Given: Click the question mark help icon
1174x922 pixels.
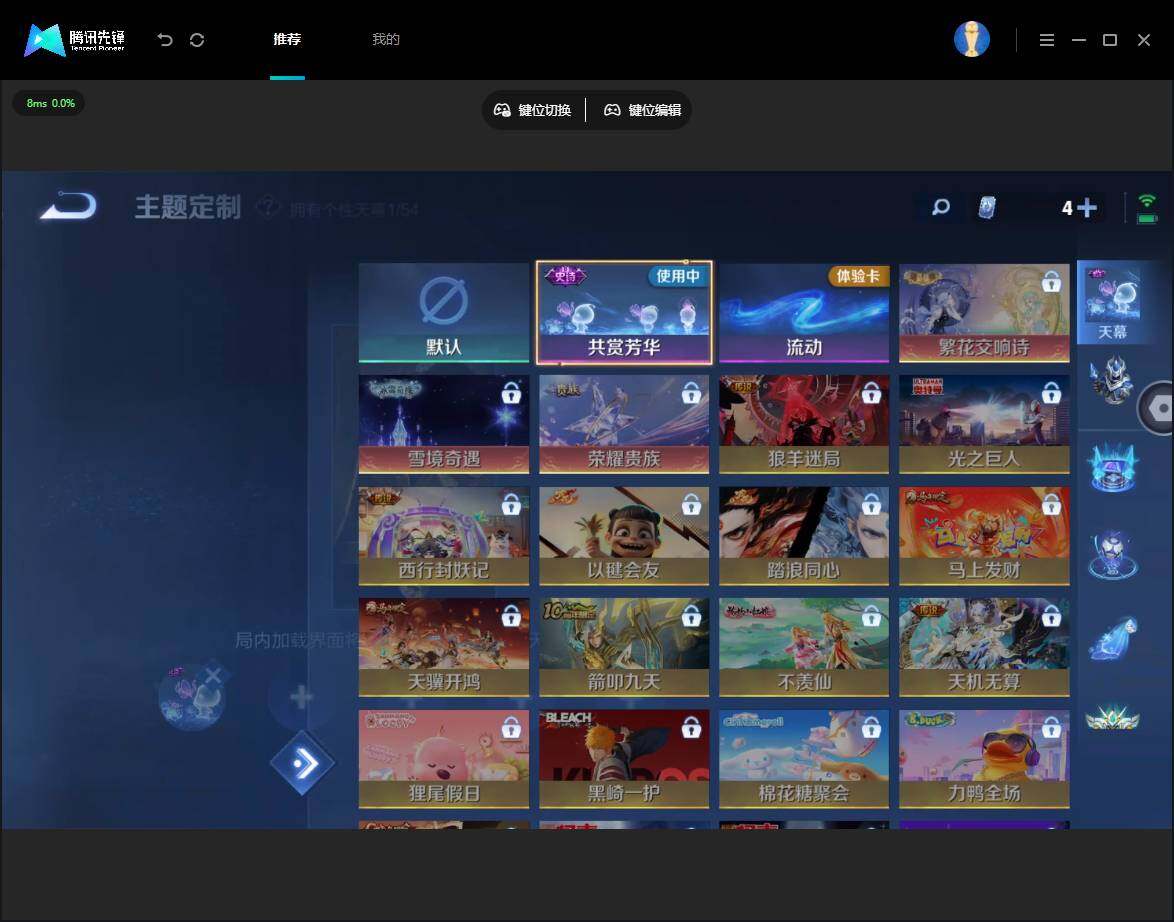Looking at the screenshot, I should [x=267, y=207].
